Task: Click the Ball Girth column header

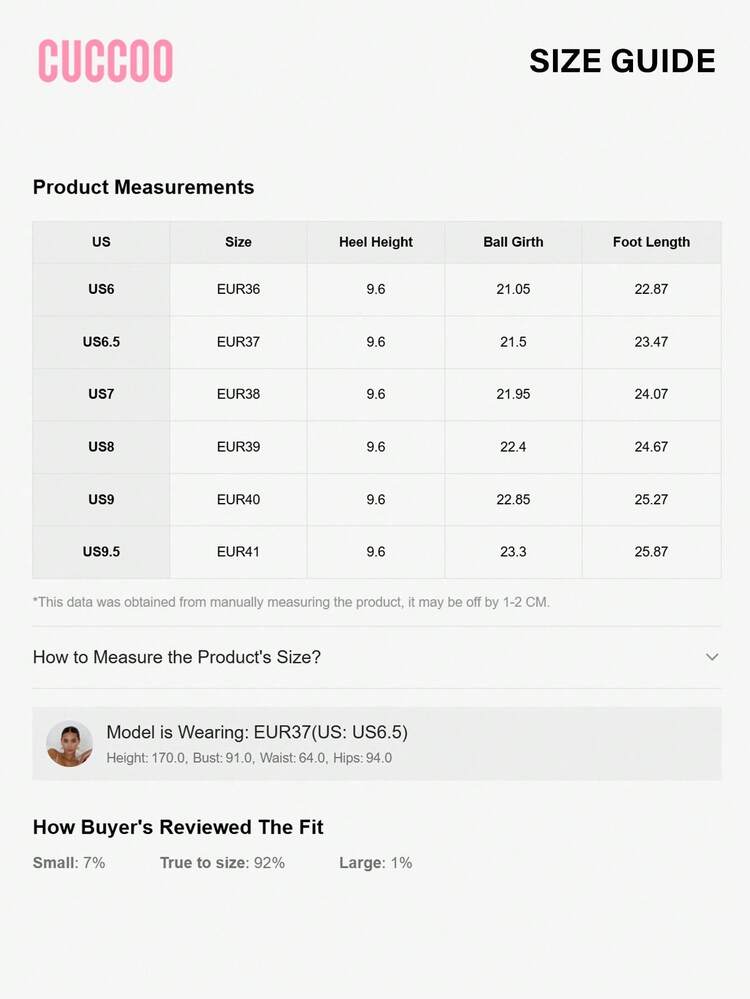Action: [x=513, y=242]
